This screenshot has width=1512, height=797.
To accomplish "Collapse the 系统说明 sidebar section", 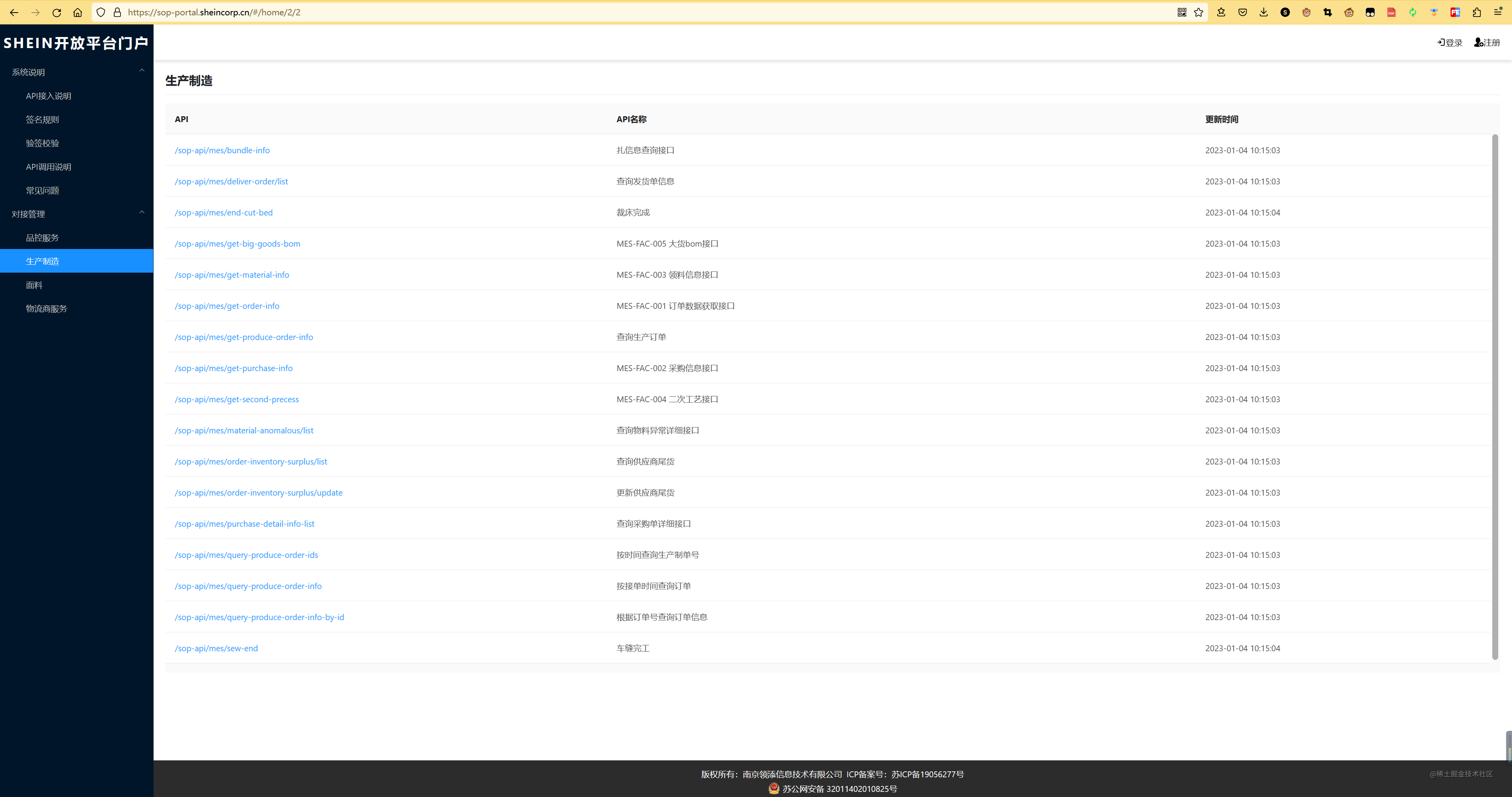I will click(x=141, y=71).
